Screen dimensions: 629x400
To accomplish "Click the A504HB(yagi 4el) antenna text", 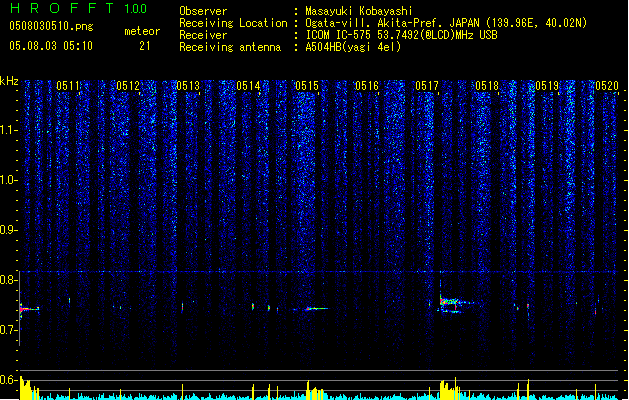I will [x=353, y=47].
